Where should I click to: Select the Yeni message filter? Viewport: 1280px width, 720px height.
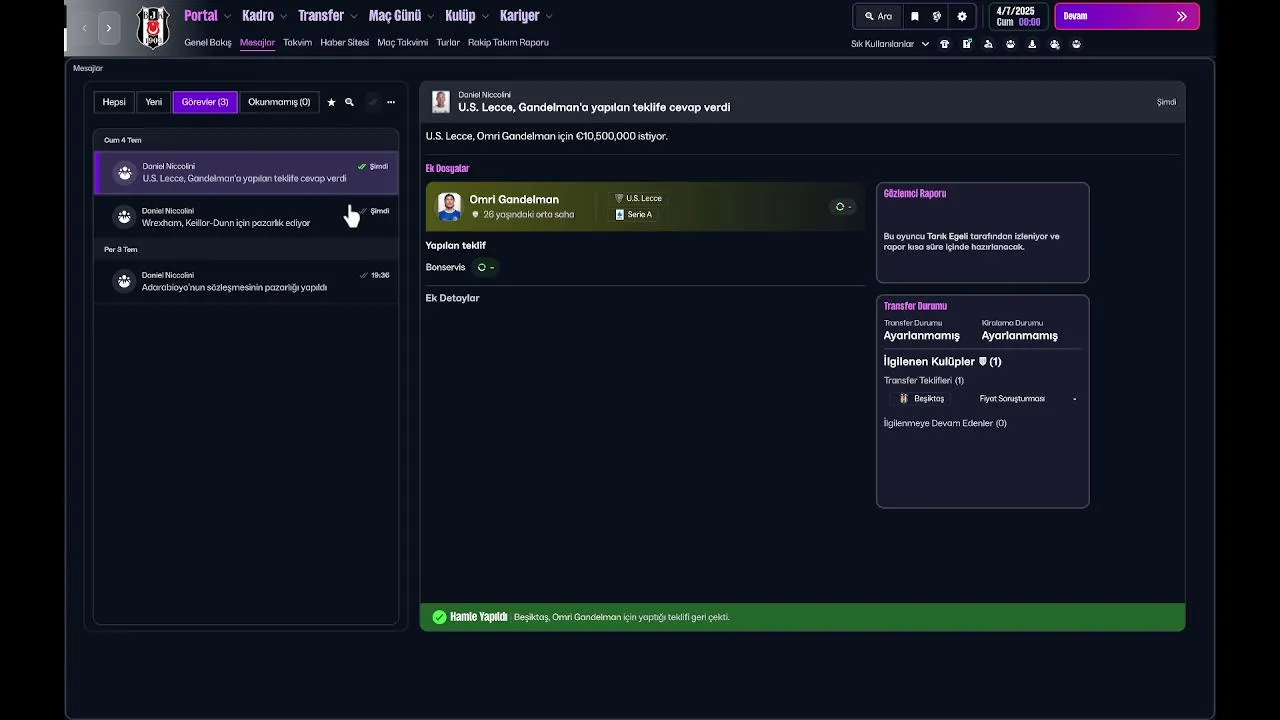coord(153,102)
